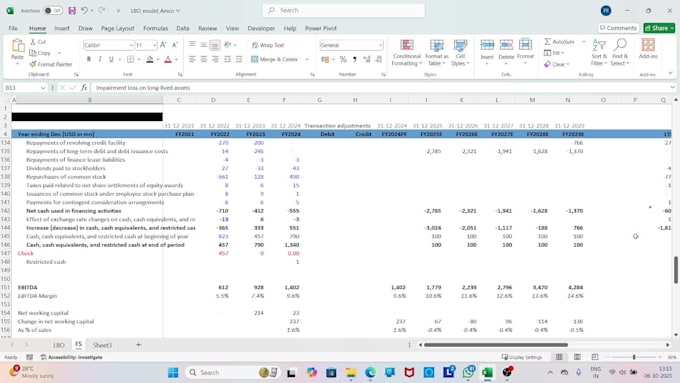Viewport: 680px width, 383px height.
Task: Toggle Bold formatting
Action: (89, 59)
